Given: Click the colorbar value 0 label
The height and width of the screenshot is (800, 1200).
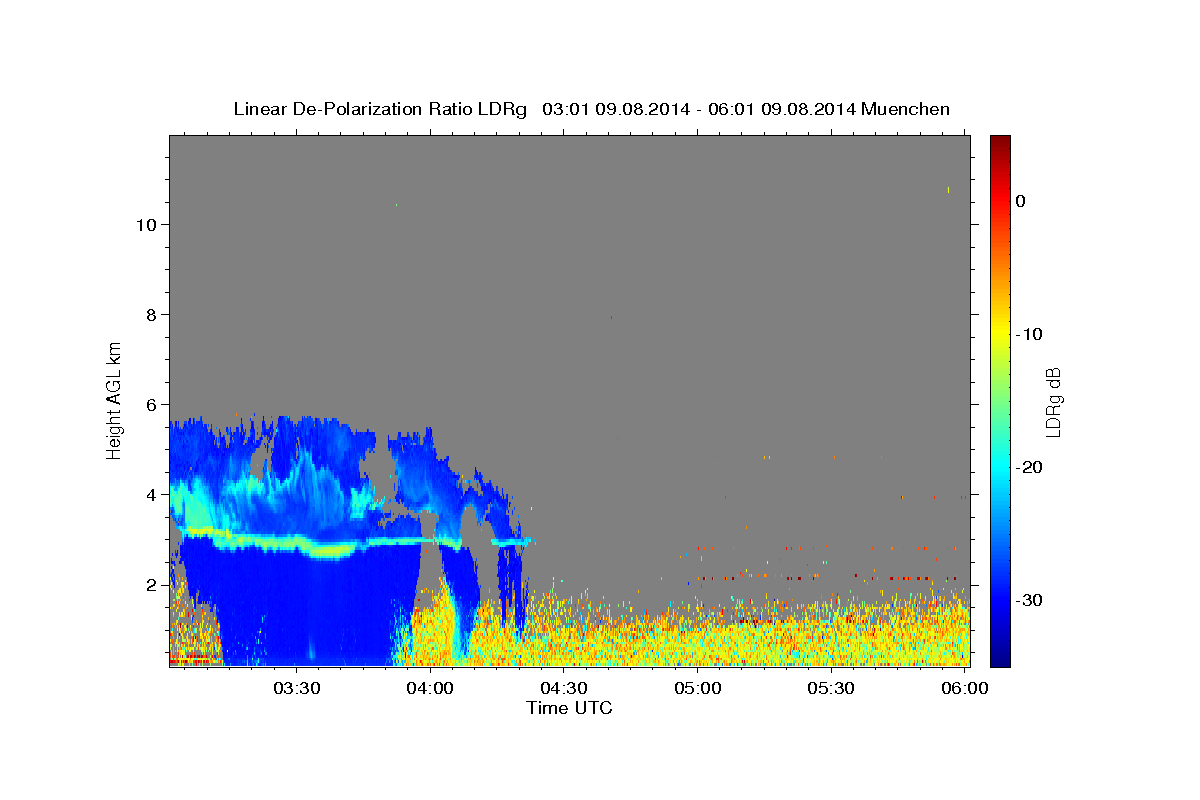Looking at the screenshot, I should (1020, 201).
